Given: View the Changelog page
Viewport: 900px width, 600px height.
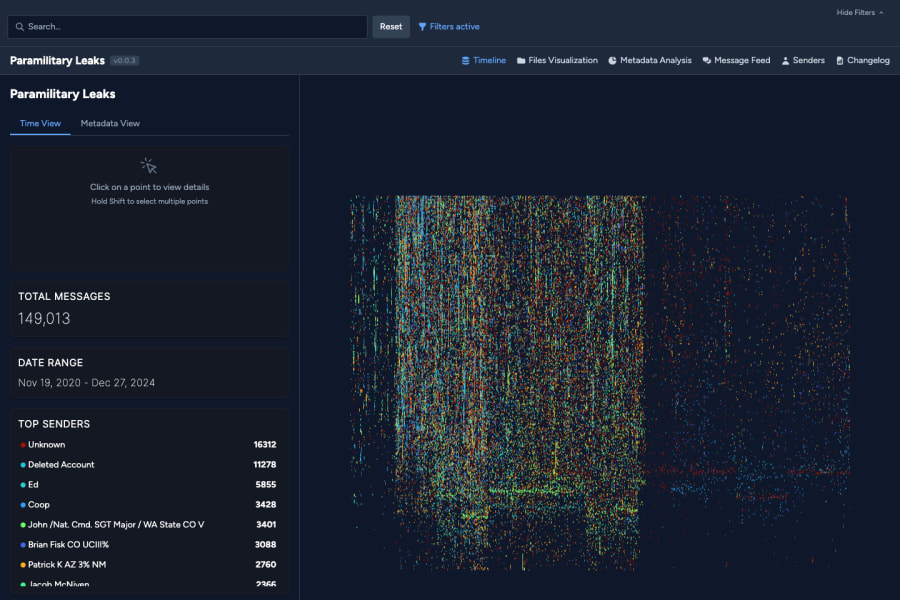Looking at the screenshot, I should [863, 60].
